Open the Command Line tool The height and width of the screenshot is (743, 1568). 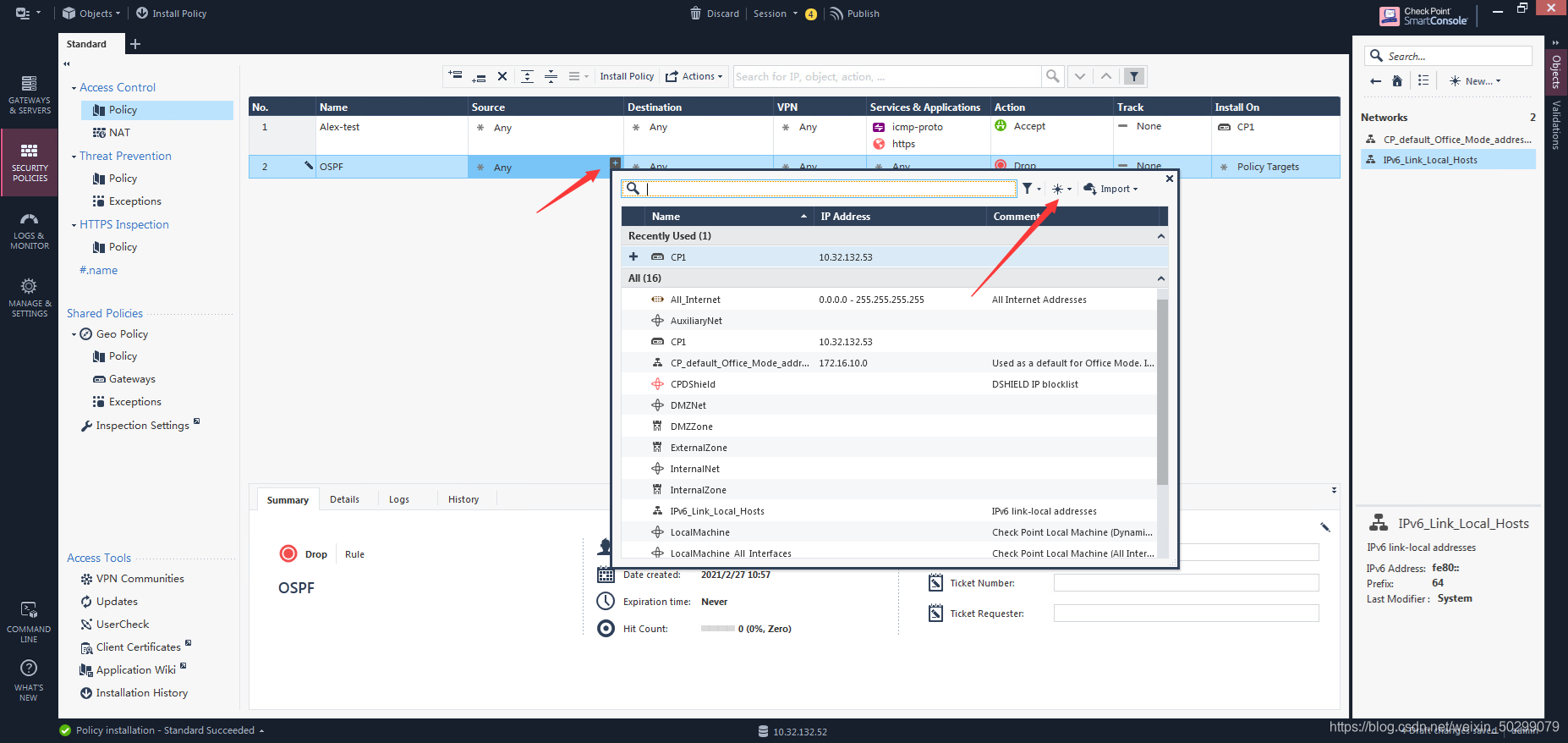29,622
